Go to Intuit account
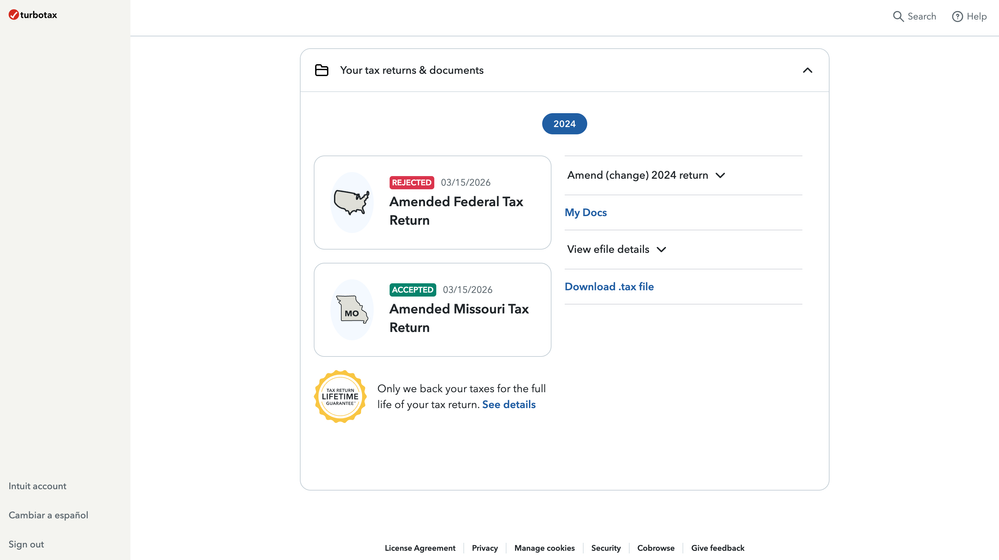 tap(37, 486)
